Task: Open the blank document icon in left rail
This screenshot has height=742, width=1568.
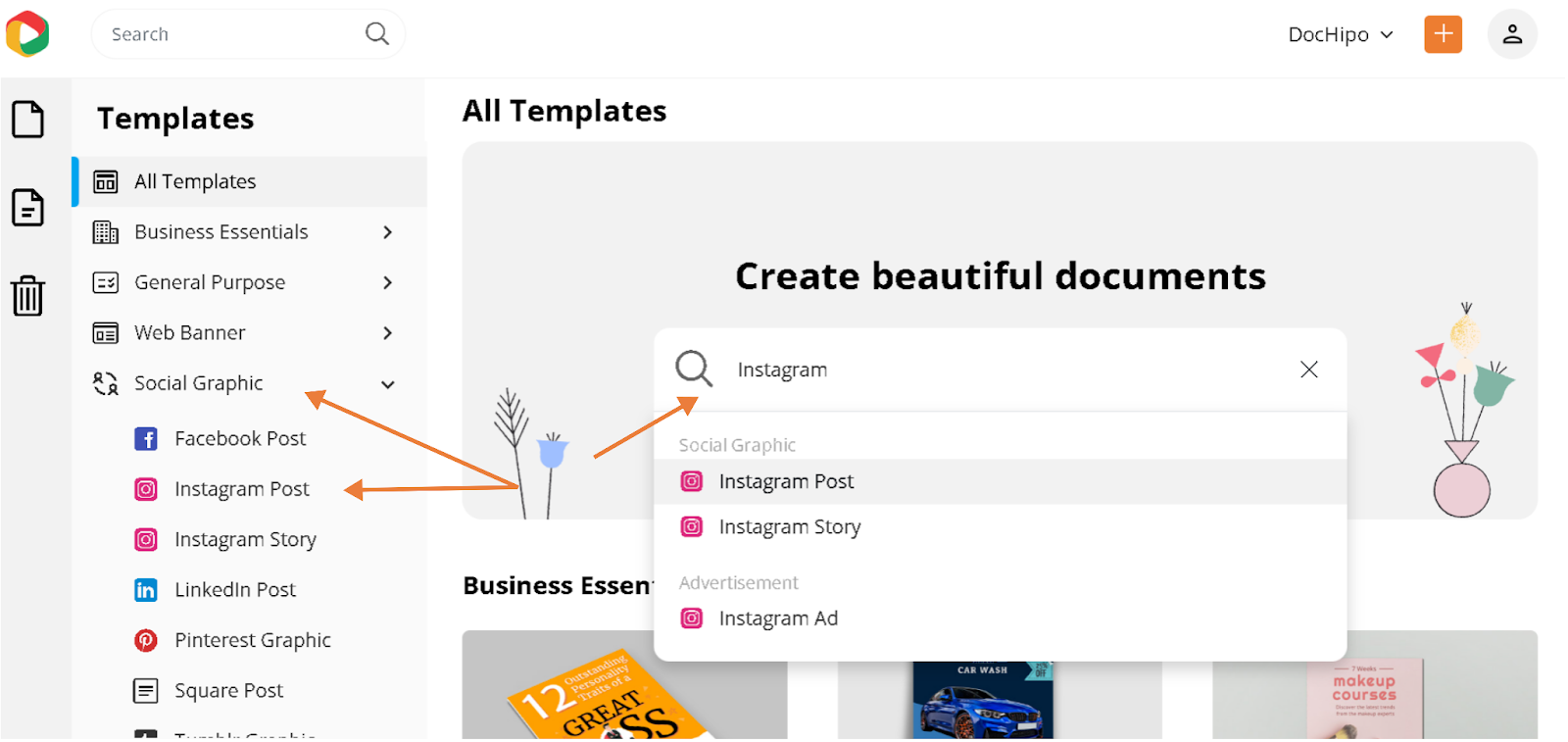Action: pyautogui.click(x=27, y=120)
